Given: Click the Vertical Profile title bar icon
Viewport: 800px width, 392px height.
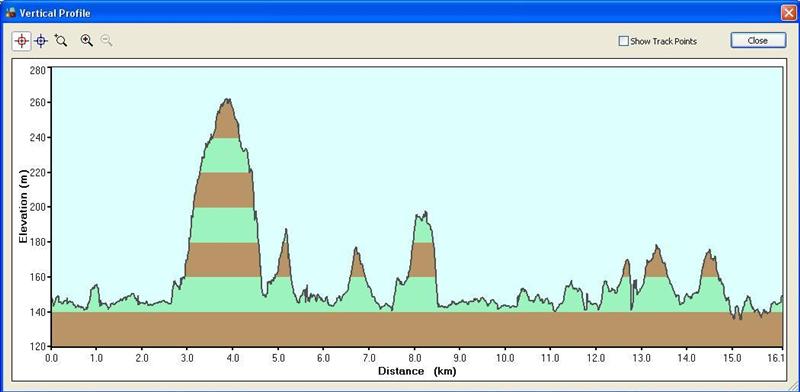Looking at the screenshot, I should click(10, 13).
